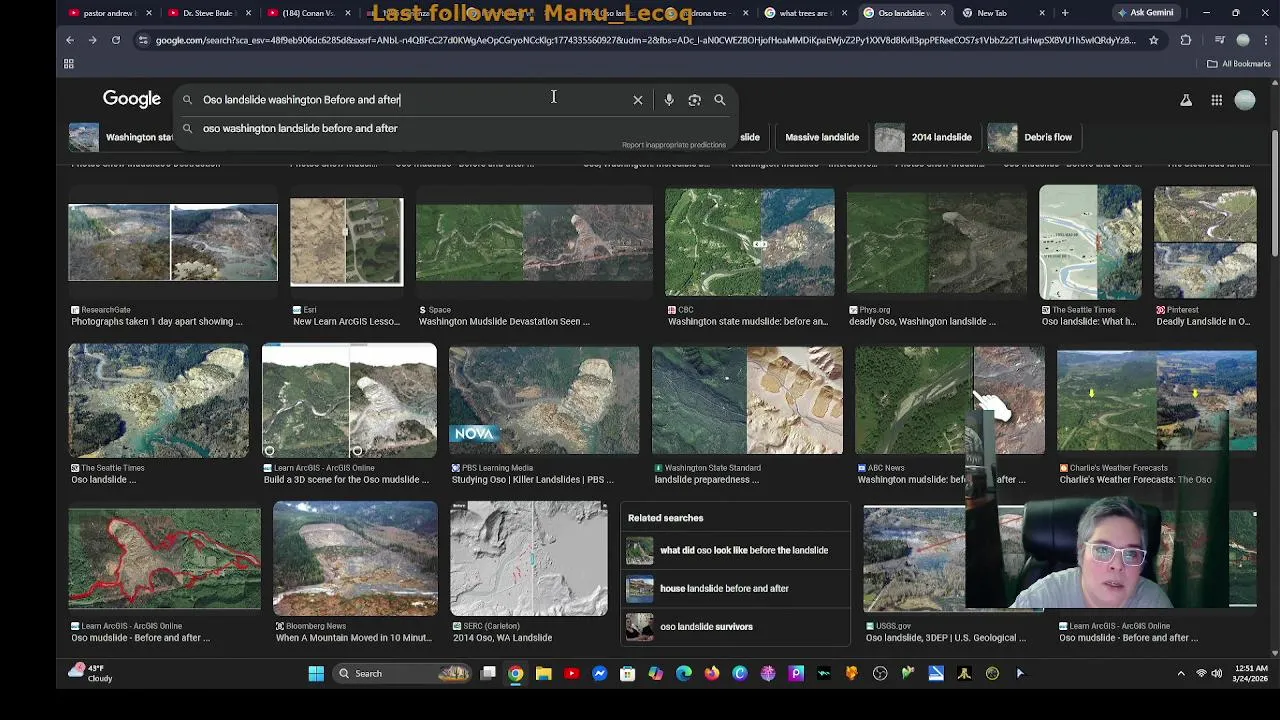Filter by Massive landslide chip

[x=822, y=137]
